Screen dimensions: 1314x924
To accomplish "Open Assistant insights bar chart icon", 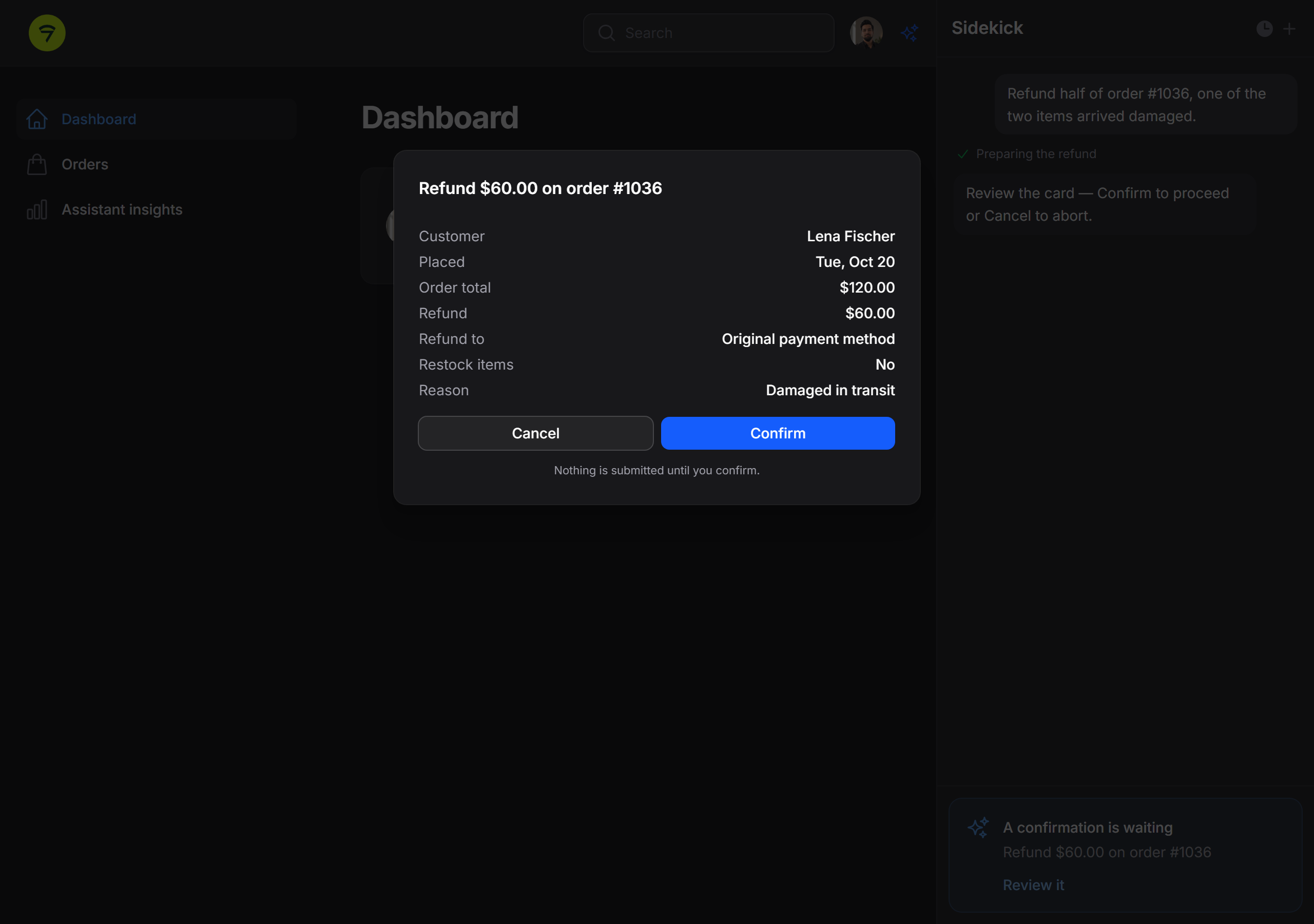I will click(x=37, y=209).
